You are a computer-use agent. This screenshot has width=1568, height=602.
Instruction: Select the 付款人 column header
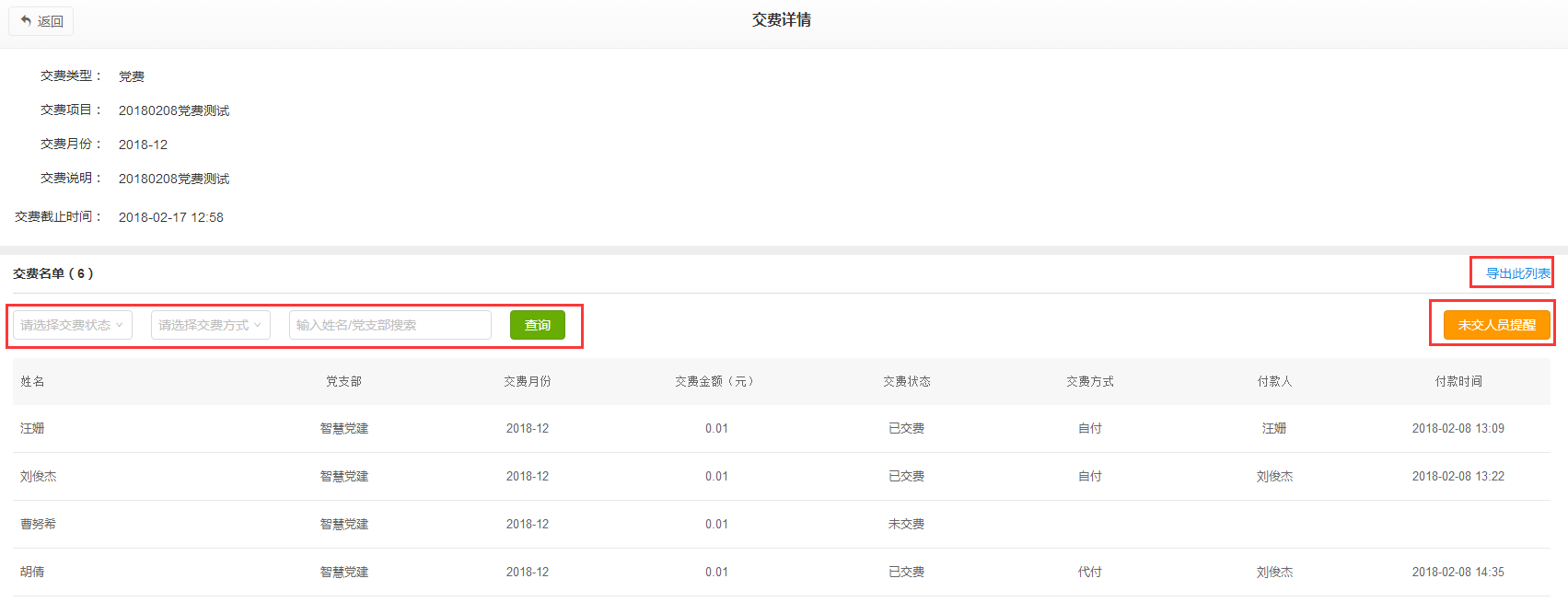pos(1275,381)
